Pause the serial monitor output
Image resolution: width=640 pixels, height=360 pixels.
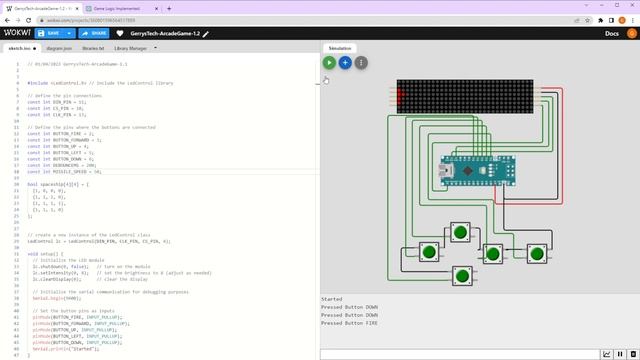[x=620, y=354]
